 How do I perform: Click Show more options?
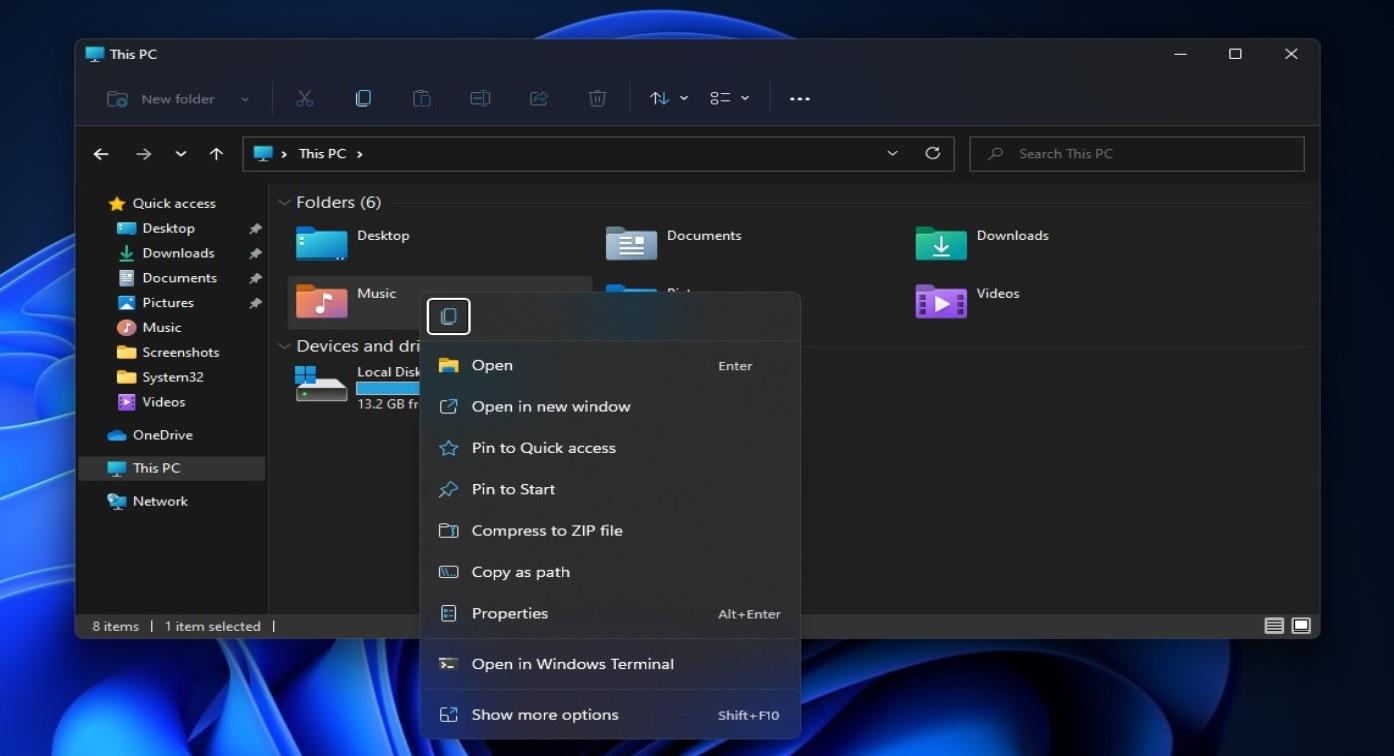tap(544, 715)
